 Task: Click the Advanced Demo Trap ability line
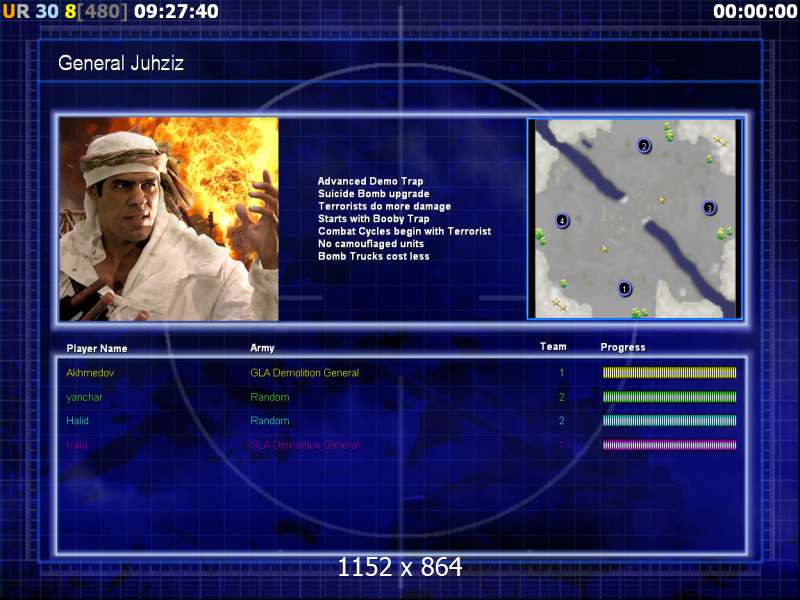pos(370,181)
